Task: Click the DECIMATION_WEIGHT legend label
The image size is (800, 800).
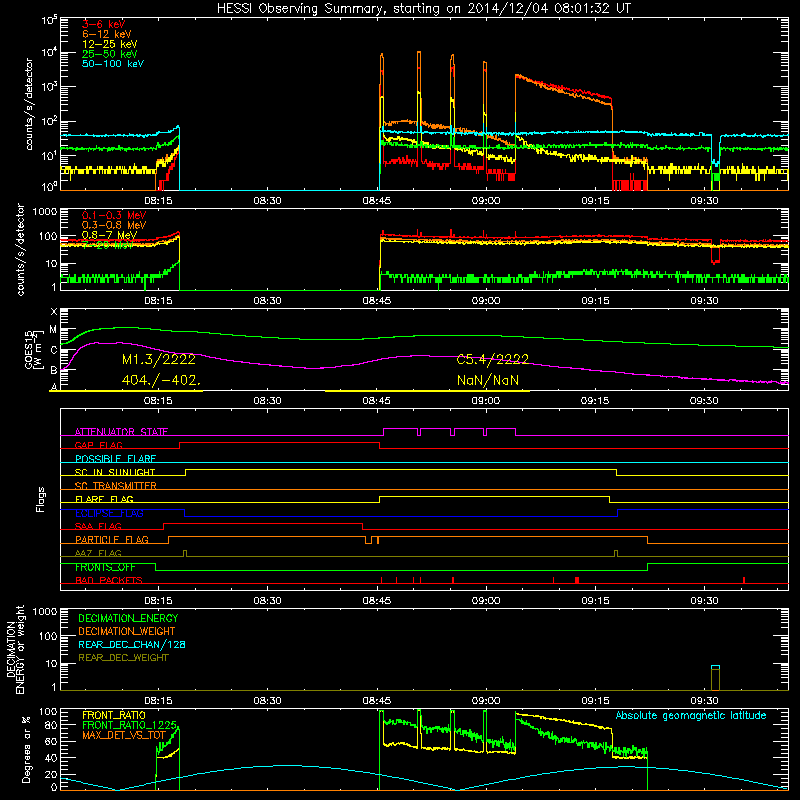Action: [127, 631]
